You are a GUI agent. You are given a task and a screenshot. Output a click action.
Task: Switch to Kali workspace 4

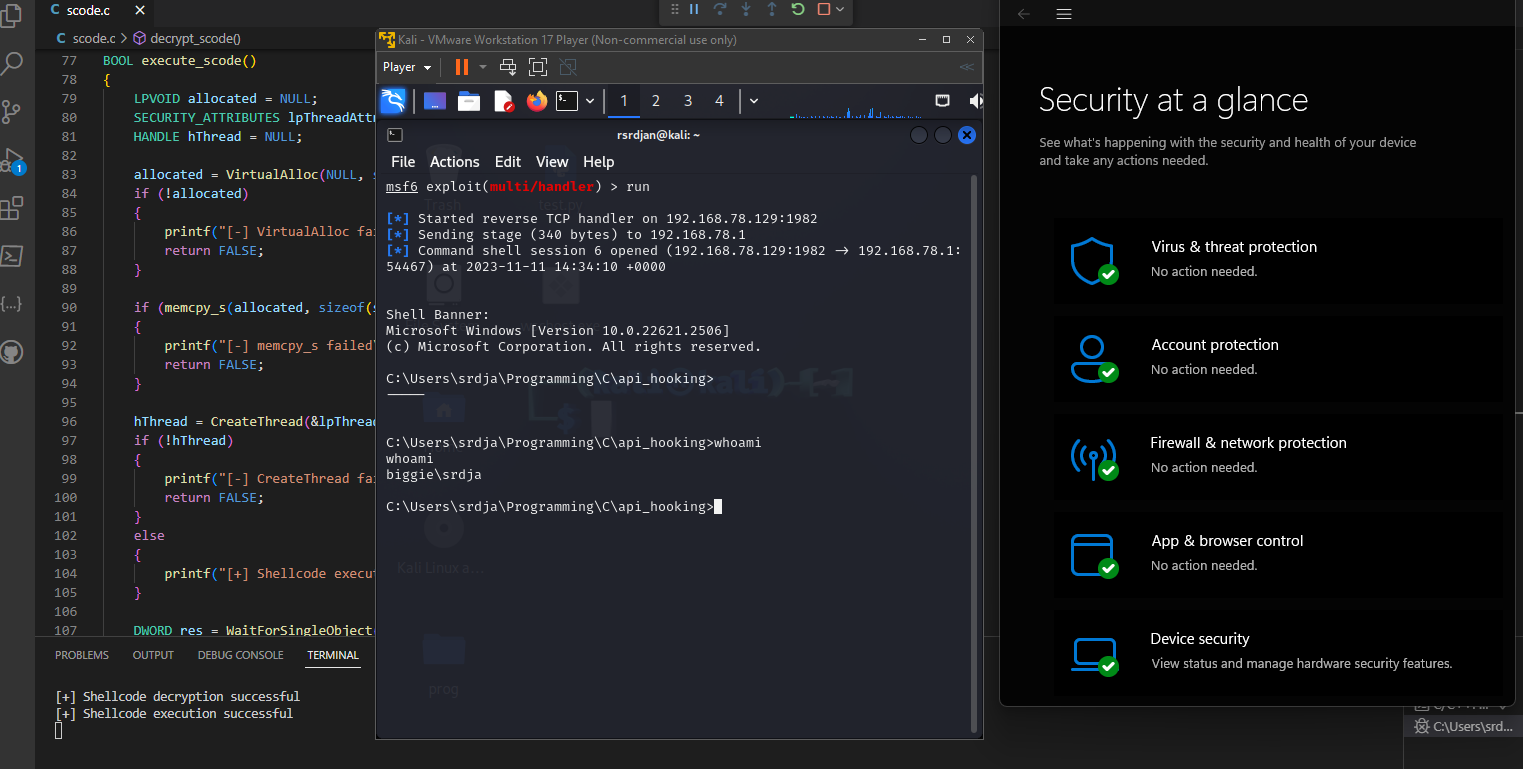pos(719,100)
